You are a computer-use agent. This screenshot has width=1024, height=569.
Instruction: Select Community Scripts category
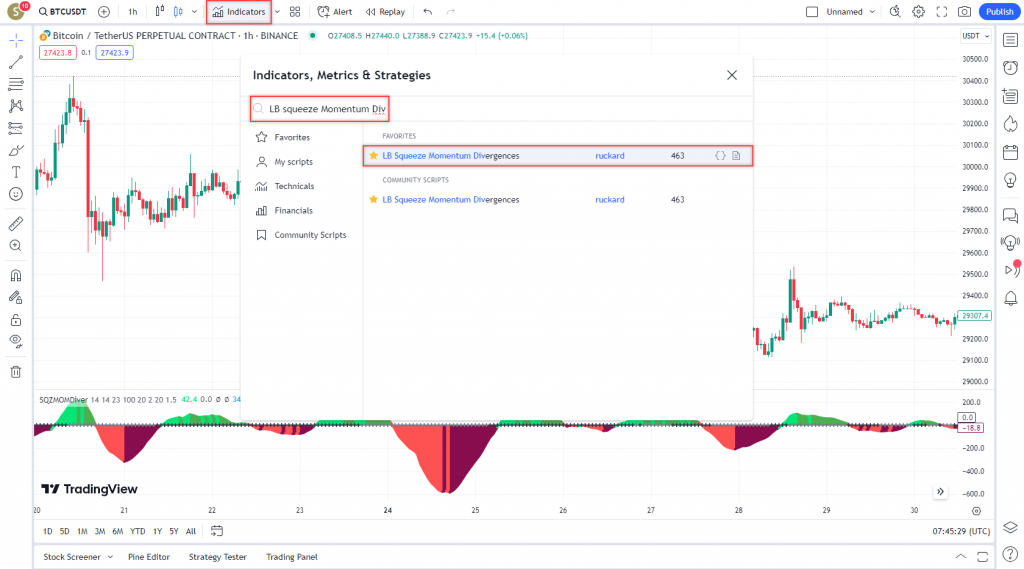click(x=310, y=235)
